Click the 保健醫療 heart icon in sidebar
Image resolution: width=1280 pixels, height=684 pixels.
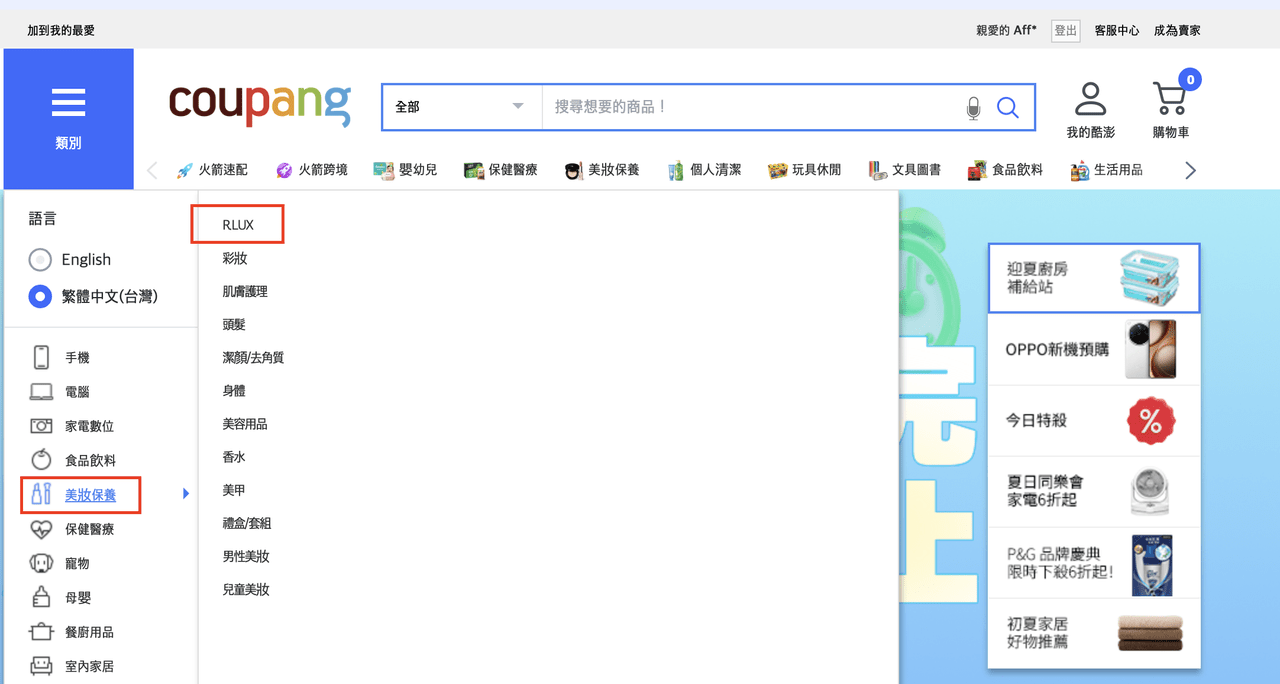click(41, 529)
